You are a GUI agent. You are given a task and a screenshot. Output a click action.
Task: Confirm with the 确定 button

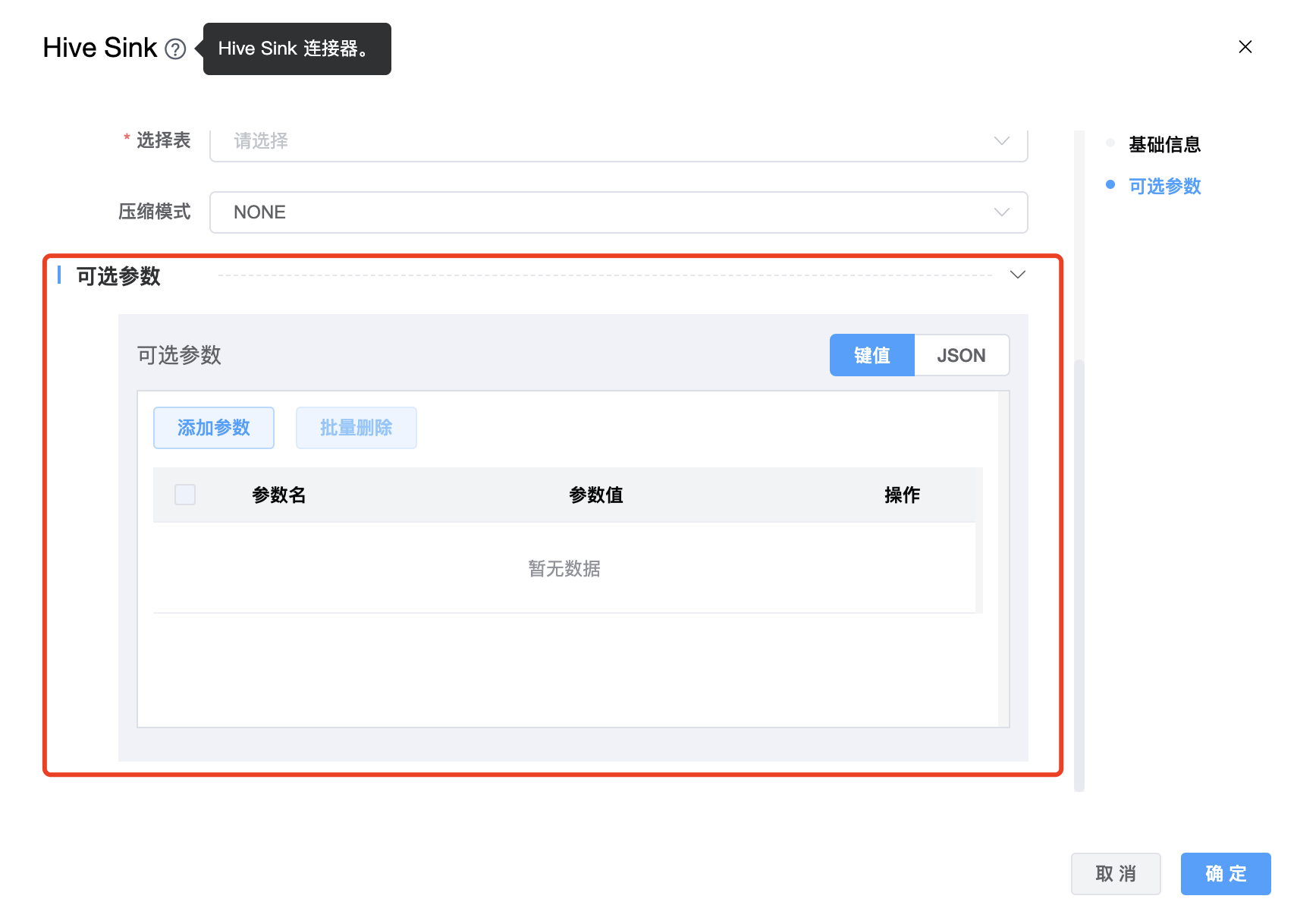(1225, 874)
